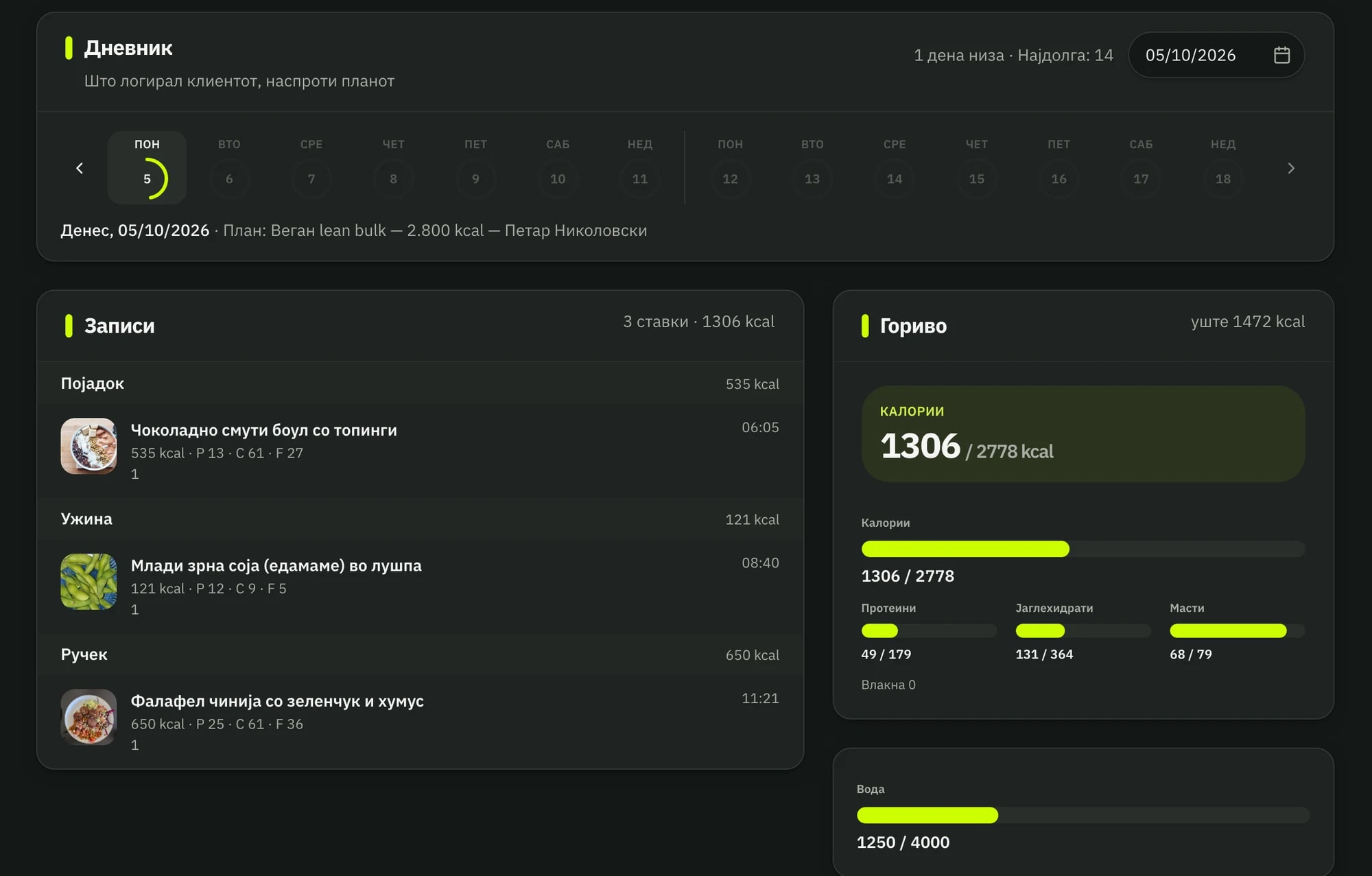
Task: Open edamame photo thumbnail
Action: click(88, 582)
